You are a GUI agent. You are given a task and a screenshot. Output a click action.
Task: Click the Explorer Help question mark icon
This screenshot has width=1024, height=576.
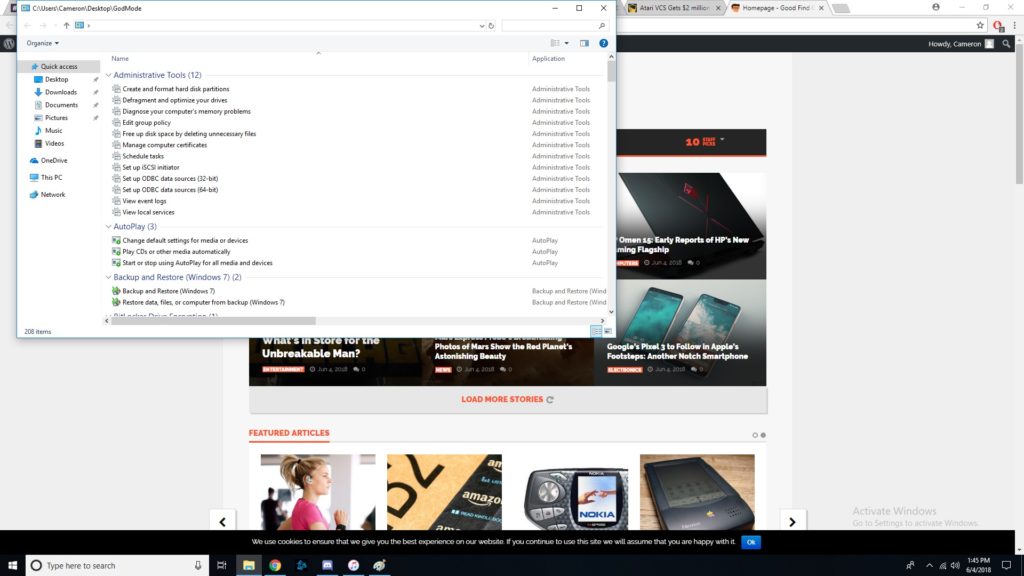tap(603, 43)
